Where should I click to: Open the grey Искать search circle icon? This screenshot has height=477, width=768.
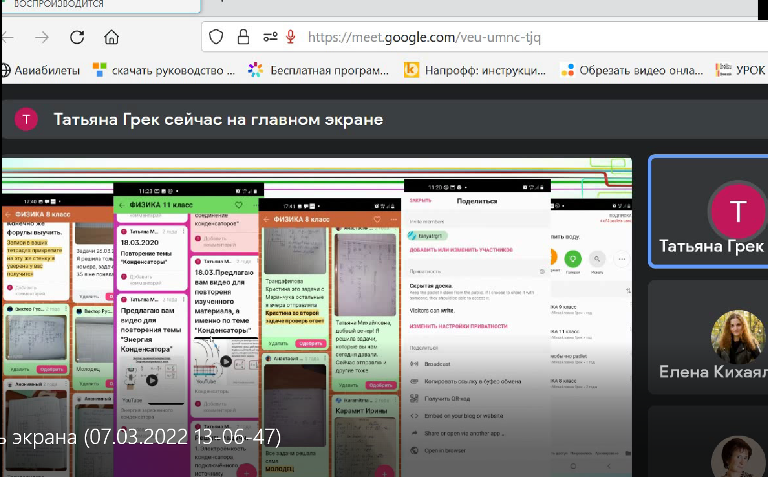(x=597, y=259)
